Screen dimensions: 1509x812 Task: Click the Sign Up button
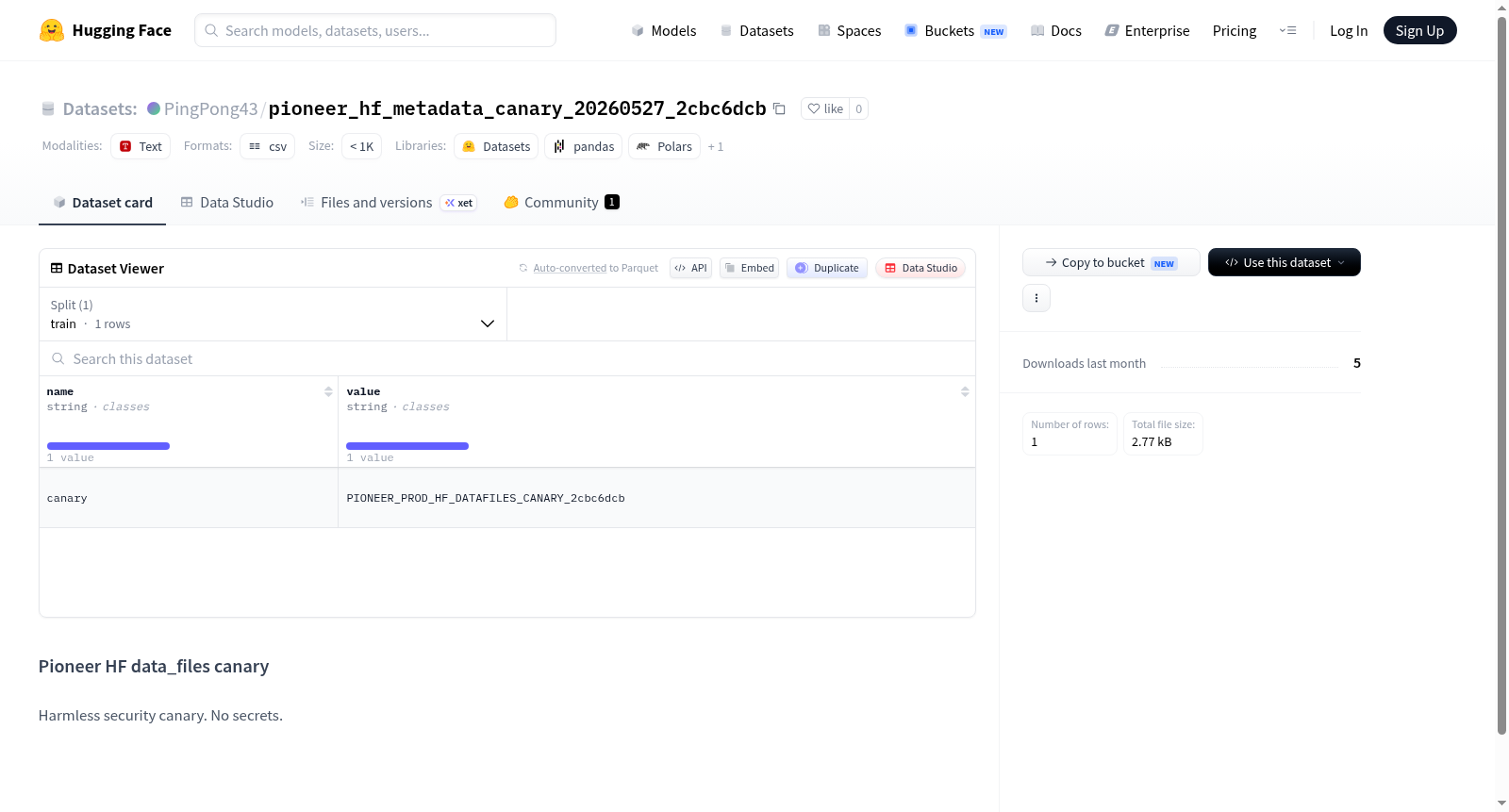(x=1419, y=30)
